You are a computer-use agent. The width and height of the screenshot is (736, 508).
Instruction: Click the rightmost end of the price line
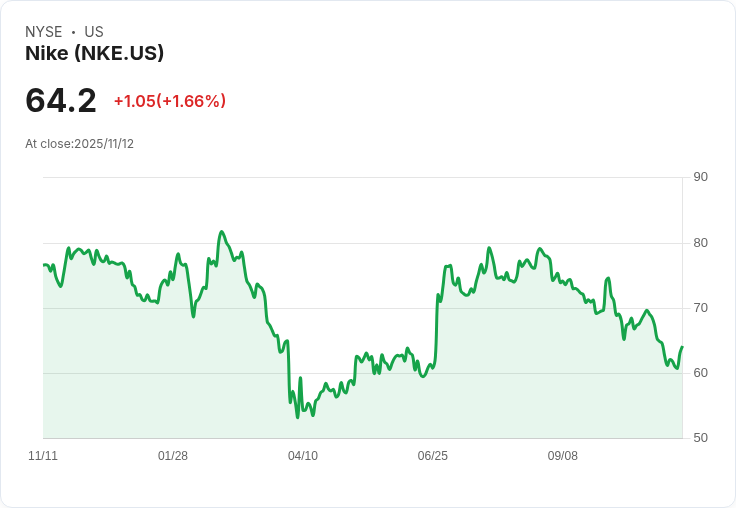[682, 347]
